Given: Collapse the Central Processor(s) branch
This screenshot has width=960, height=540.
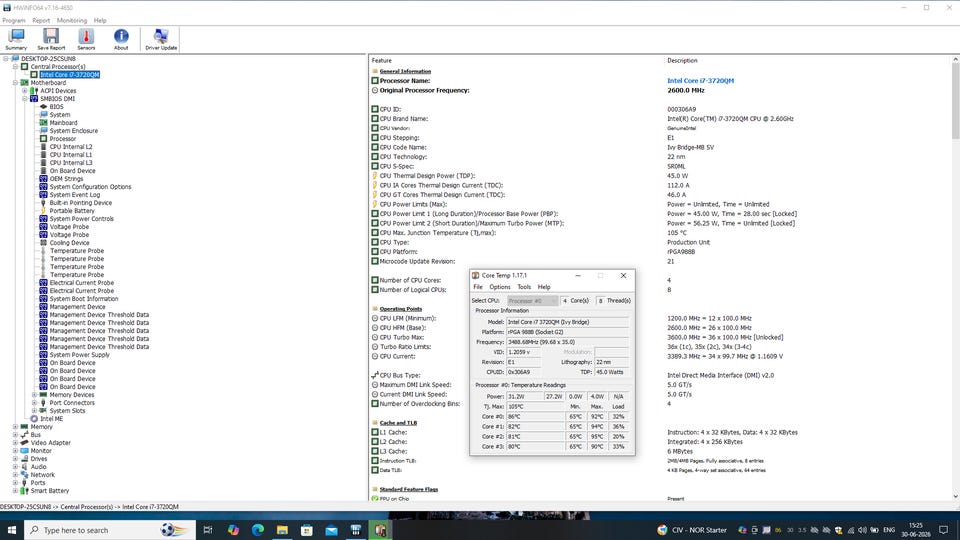Looking at the screenshot, I should 15,67.
